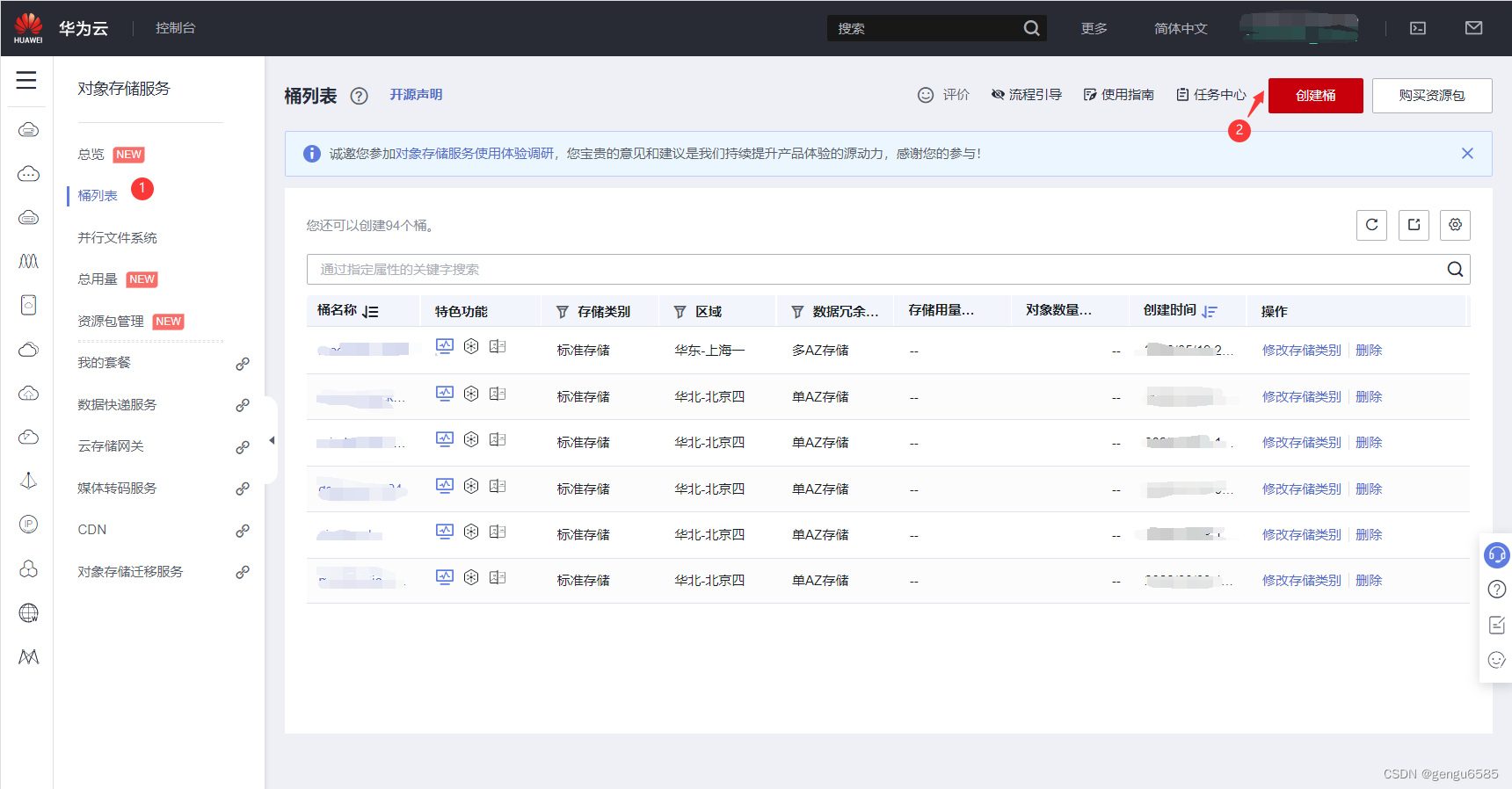The image size is (1512, 789).
Task: Refresh the bucket list
Action: coord(1371,225)
